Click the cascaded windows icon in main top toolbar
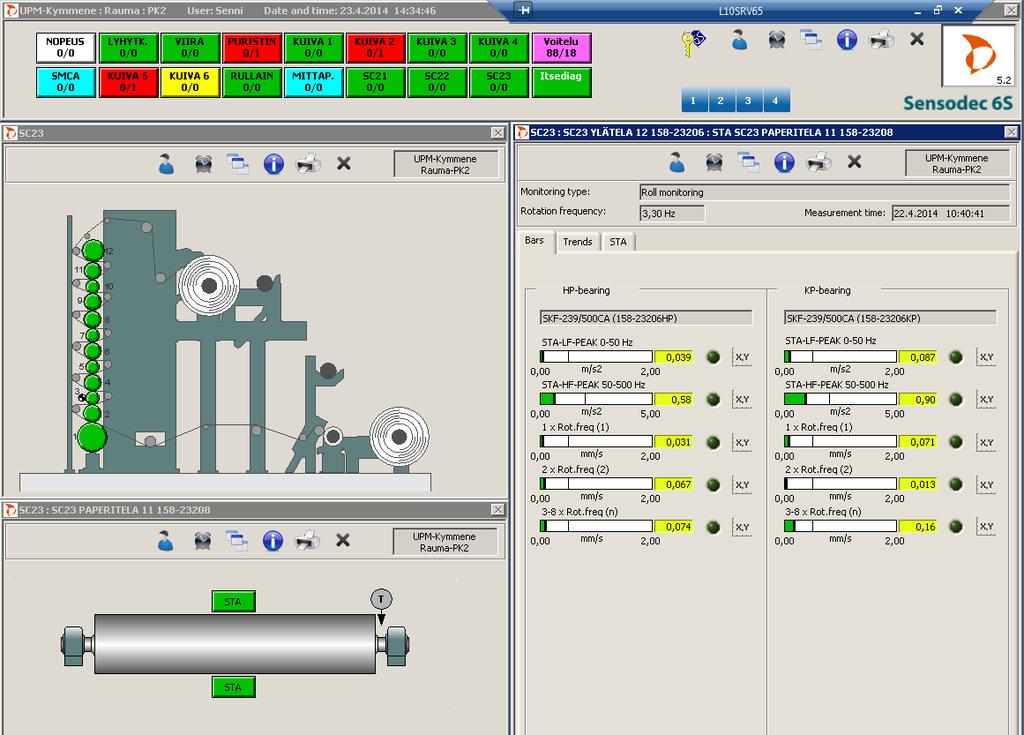 coord(811,41)
